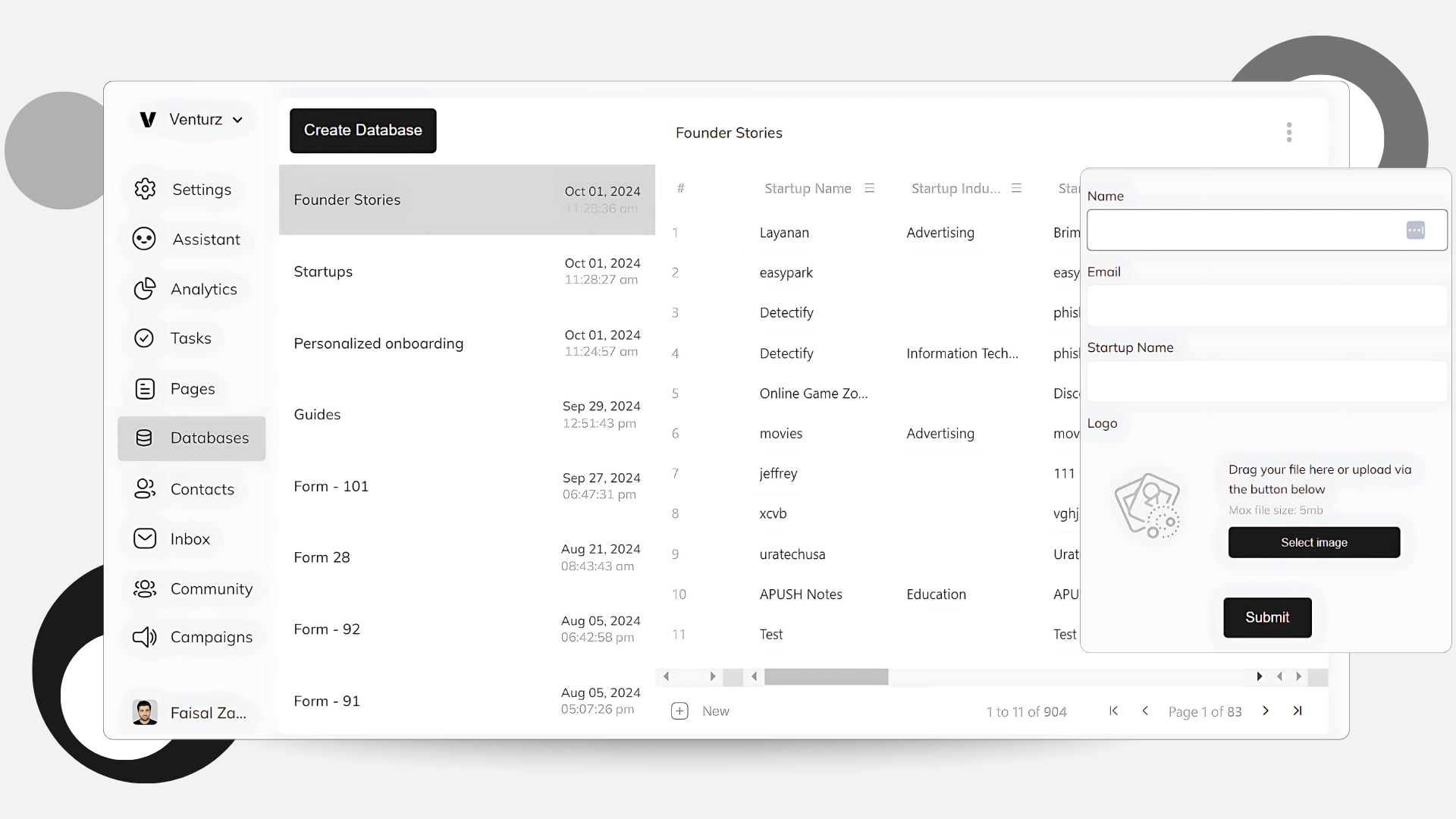Screen dimensions: 1456x819
Task: Click the Select image button
Action: [x=1314, y=541]
